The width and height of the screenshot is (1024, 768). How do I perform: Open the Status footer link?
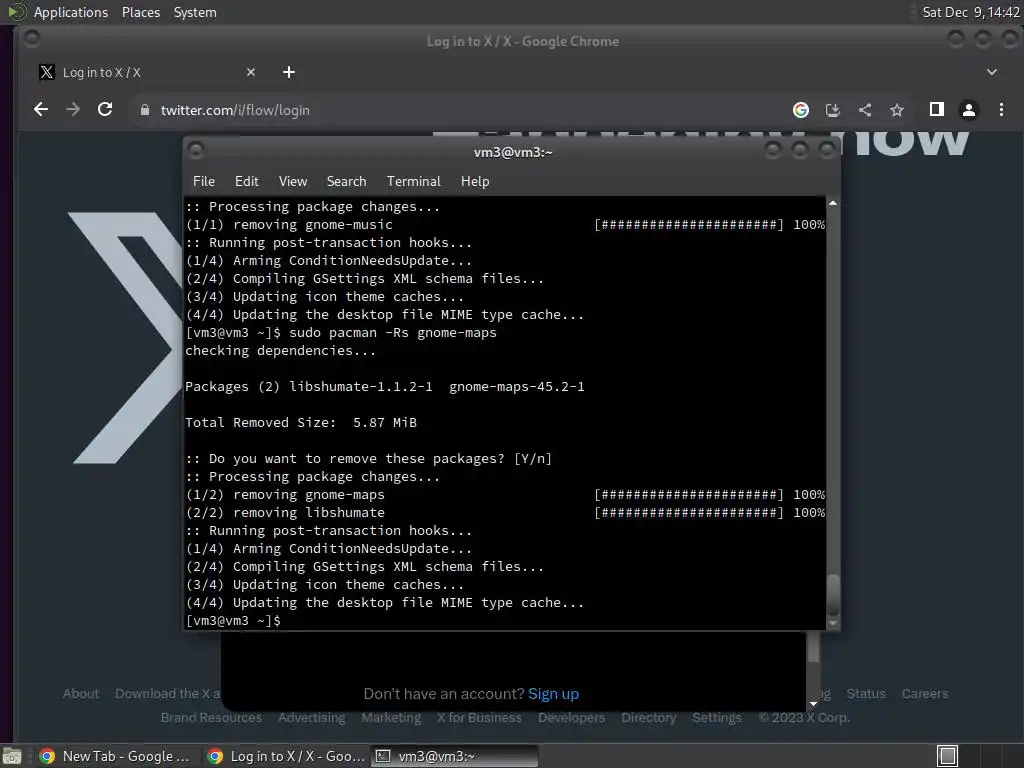pyautogui.click(x=866, y=694)
